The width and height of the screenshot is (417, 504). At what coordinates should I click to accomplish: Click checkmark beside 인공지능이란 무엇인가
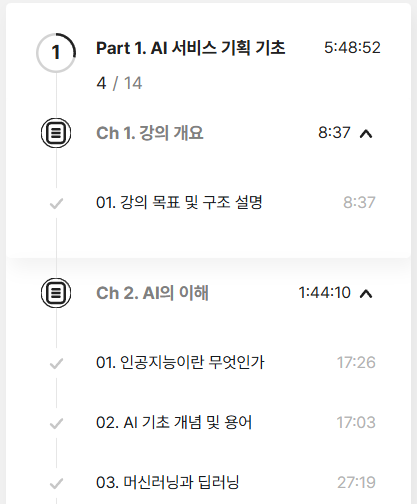(x=56, y=363)
